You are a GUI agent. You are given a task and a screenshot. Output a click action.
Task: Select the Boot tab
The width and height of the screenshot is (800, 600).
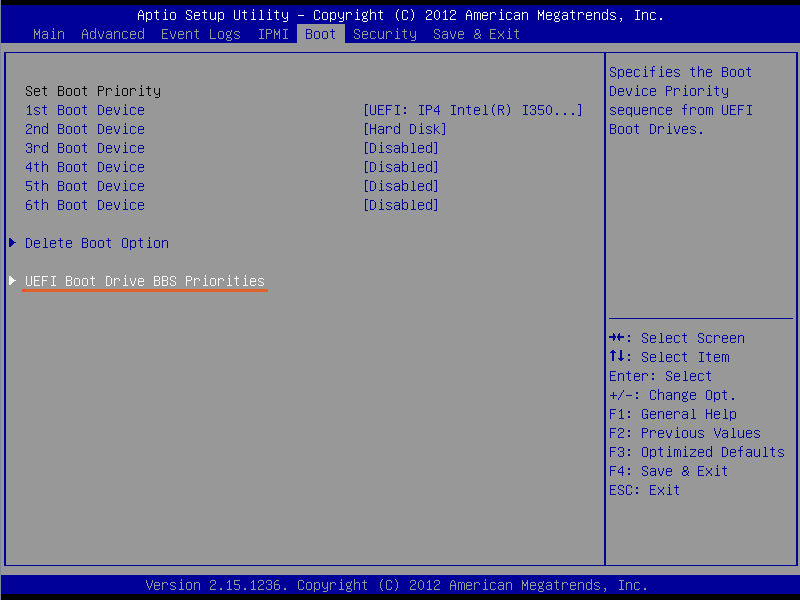(321, 34)
